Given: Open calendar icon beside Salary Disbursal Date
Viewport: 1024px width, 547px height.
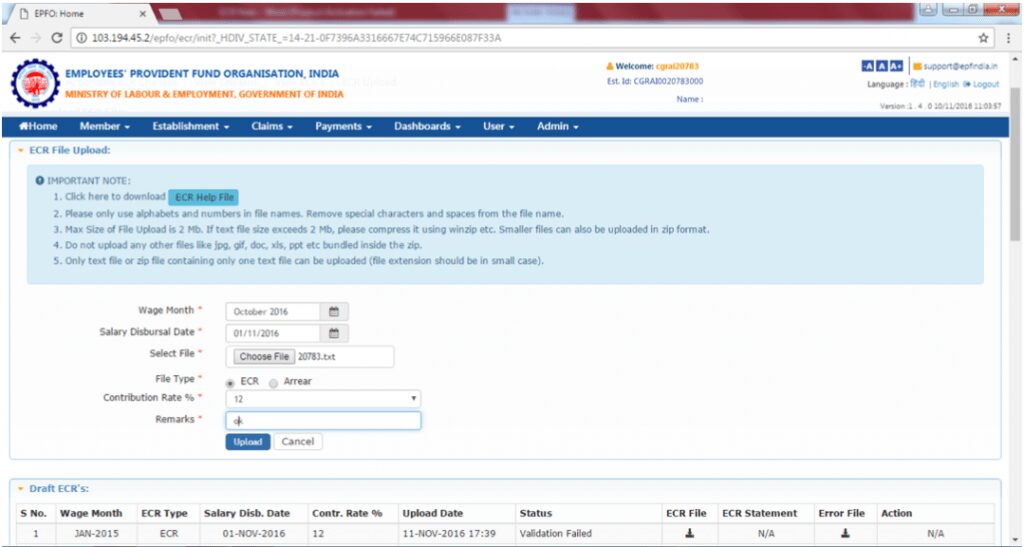Looking at the screenshot, I should pyautogui.click(x=334, y=334).
